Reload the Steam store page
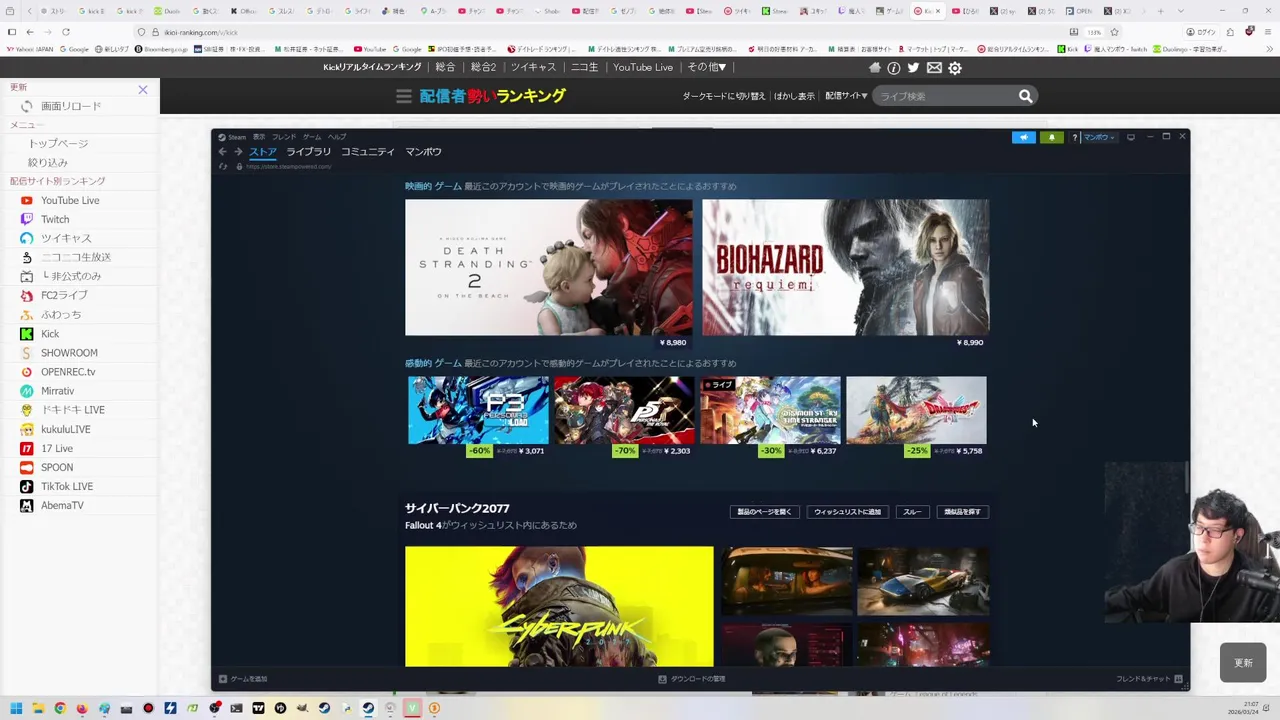The width and height of the screenshot is (1280, 720). click(223, 166)
